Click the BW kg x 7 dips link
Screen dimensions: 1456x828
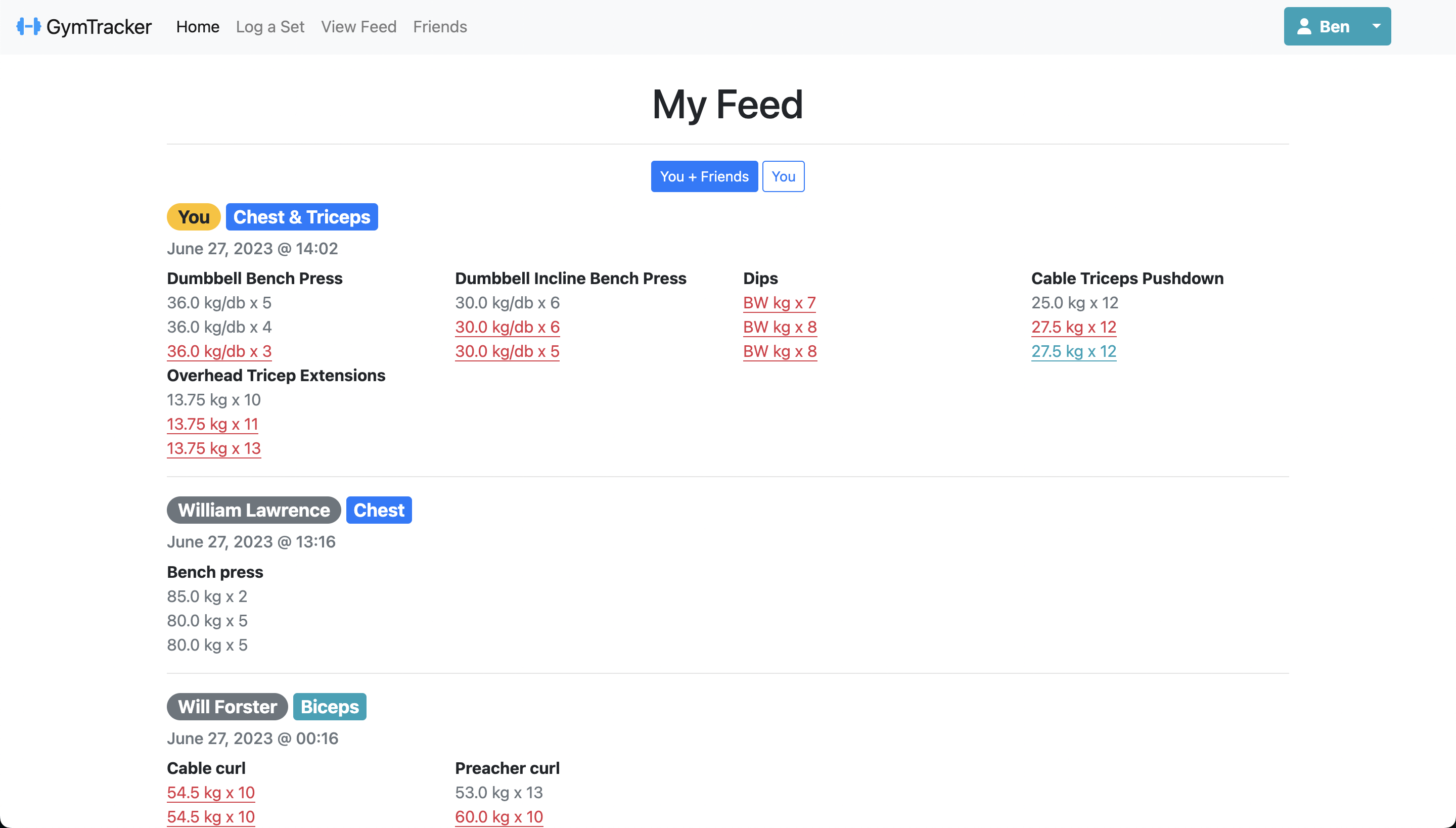[x=779, y=302]
